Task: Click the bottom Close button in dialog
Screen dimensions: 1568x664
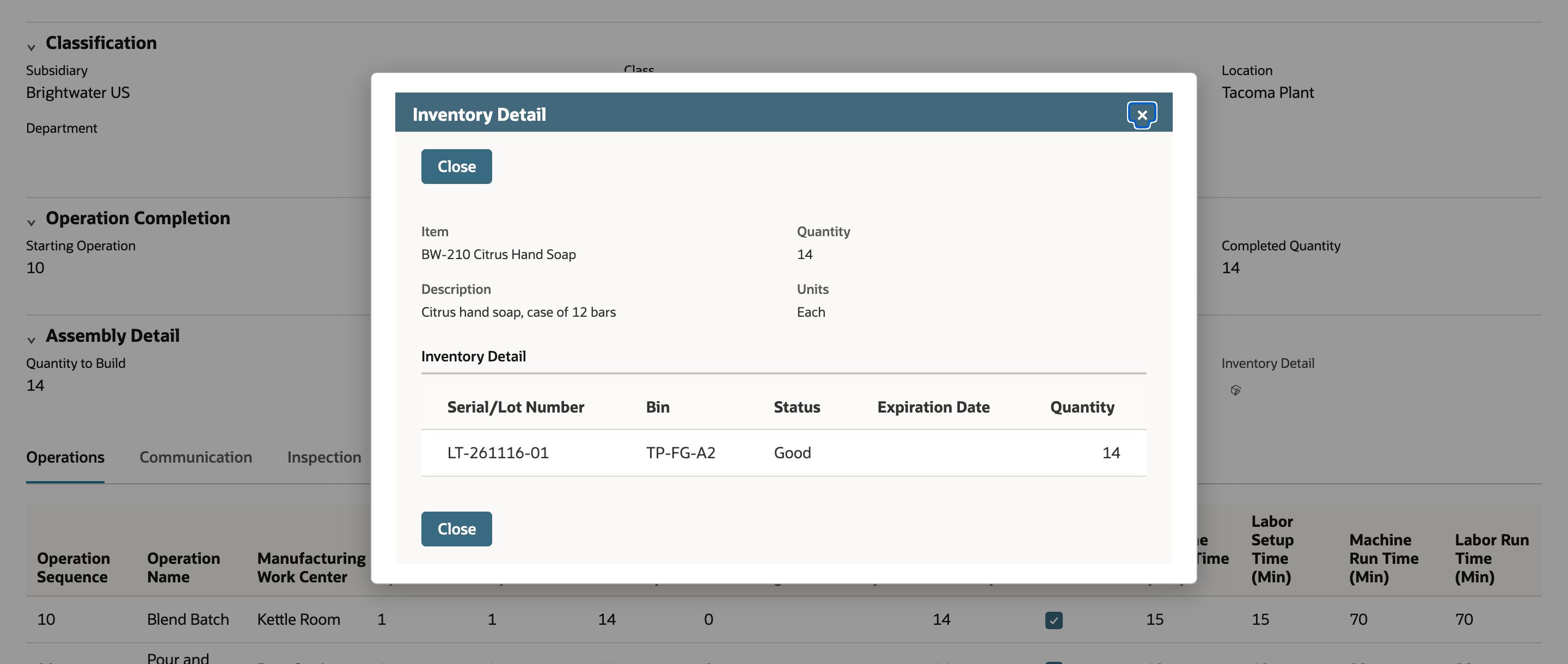Action: tap(457, 528)
